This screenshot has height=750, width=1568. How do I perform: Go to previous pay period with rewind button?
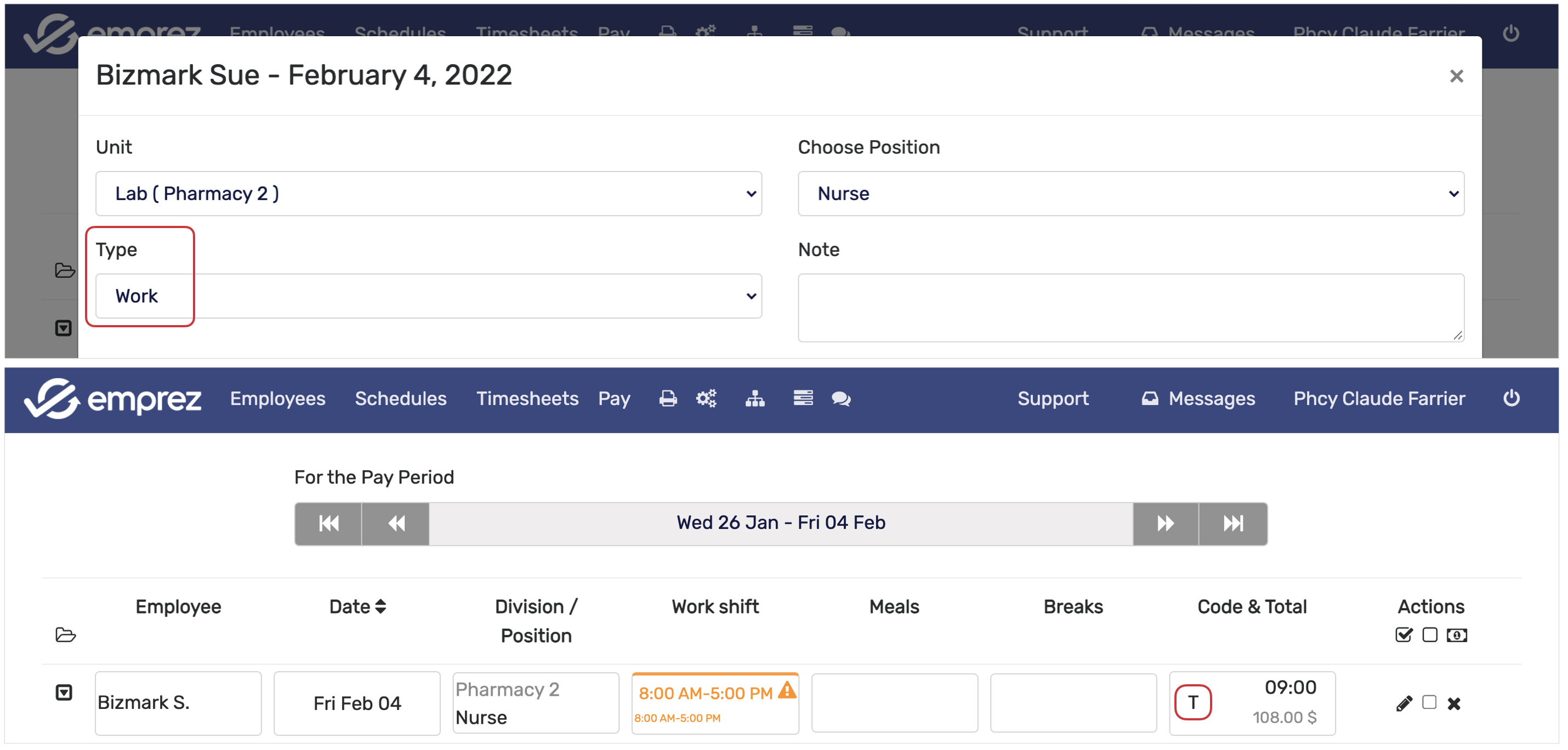click(396, 524)
